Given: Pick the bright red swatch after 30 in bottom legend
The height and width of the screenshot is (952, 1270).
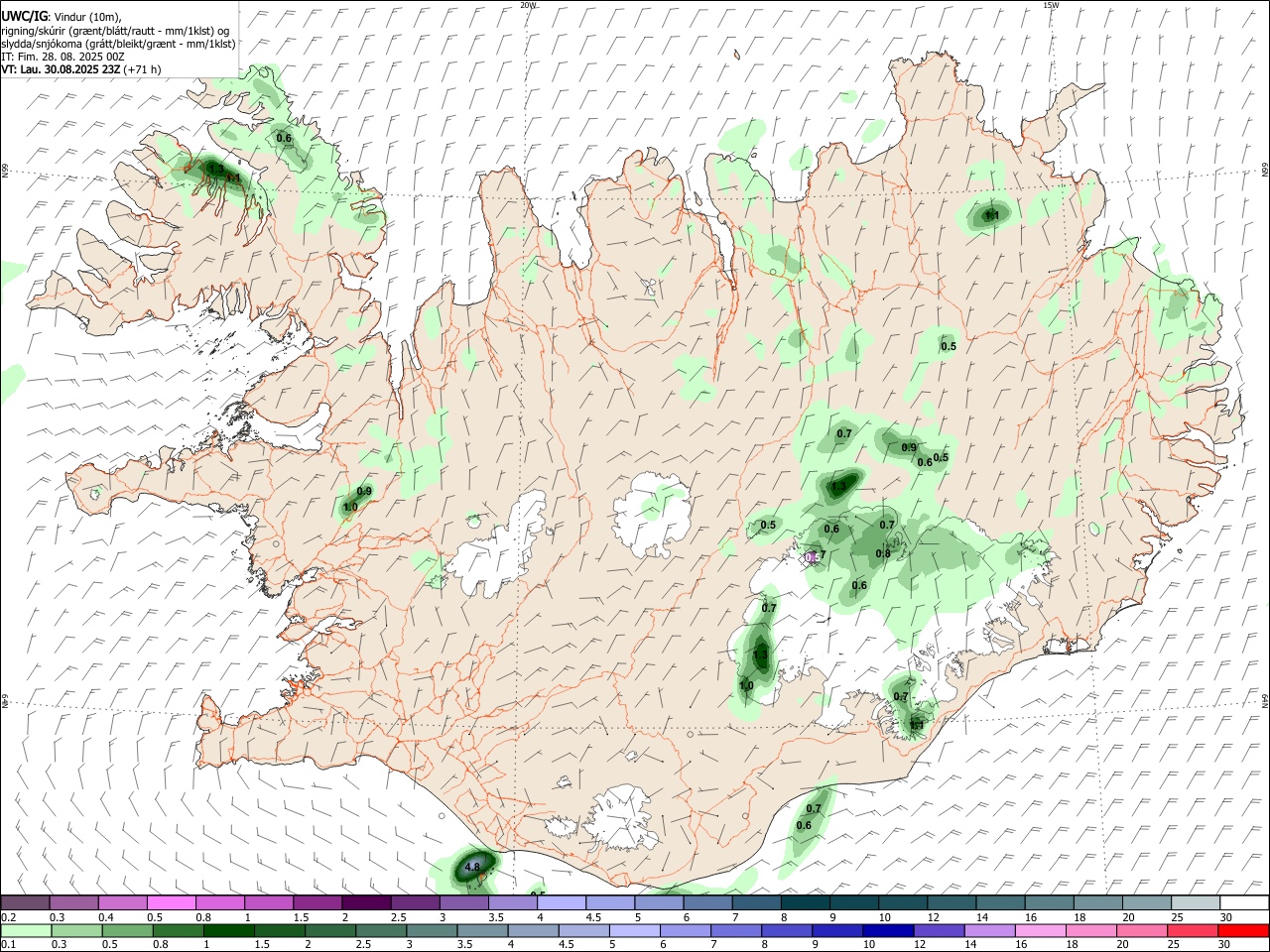Looking at the screenshot, I should tap(1243, 930).
